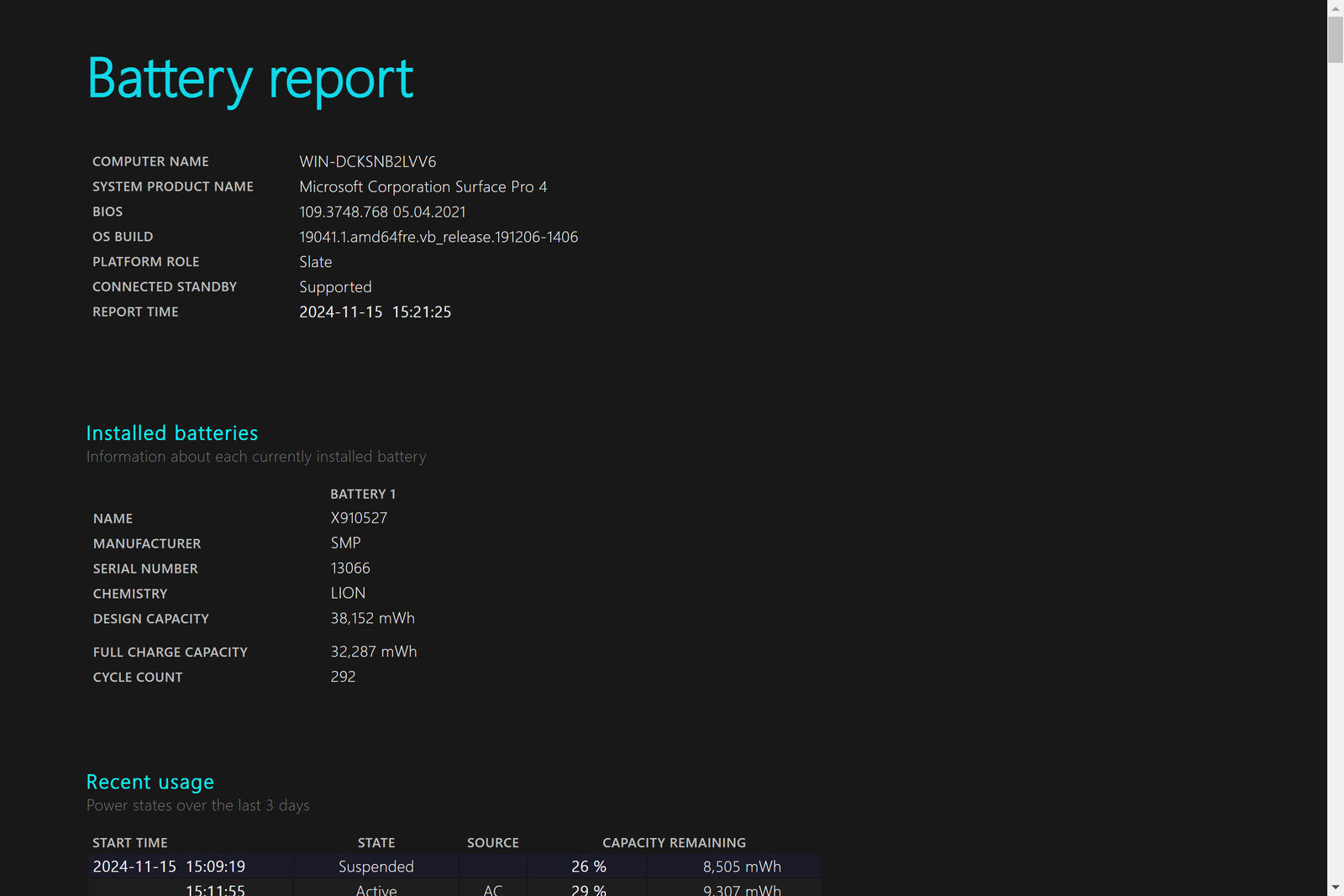Click the BATTERY 1 column header

pos(362,494)
